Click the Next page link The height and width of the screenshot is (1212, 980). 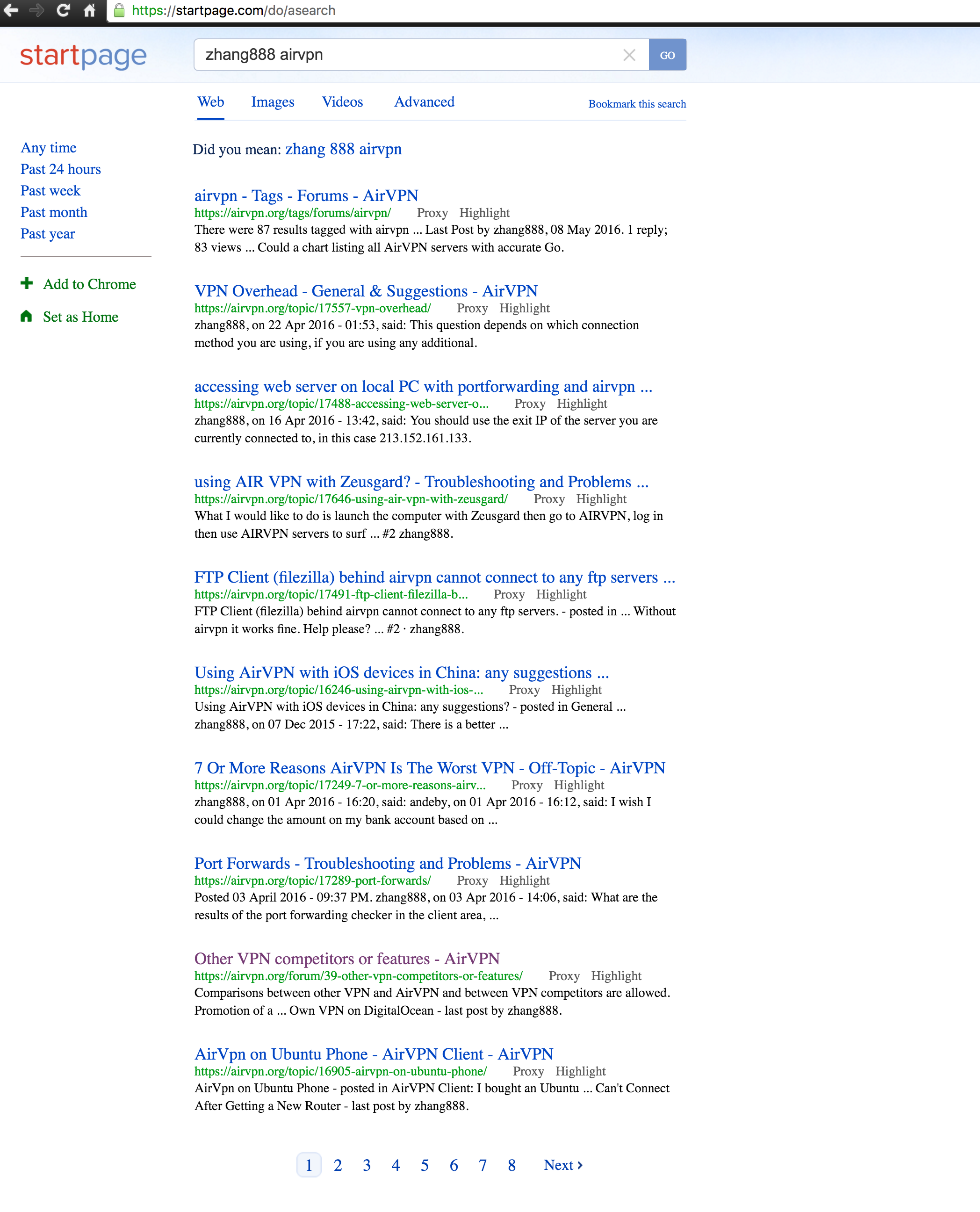tap(563, 1165)
